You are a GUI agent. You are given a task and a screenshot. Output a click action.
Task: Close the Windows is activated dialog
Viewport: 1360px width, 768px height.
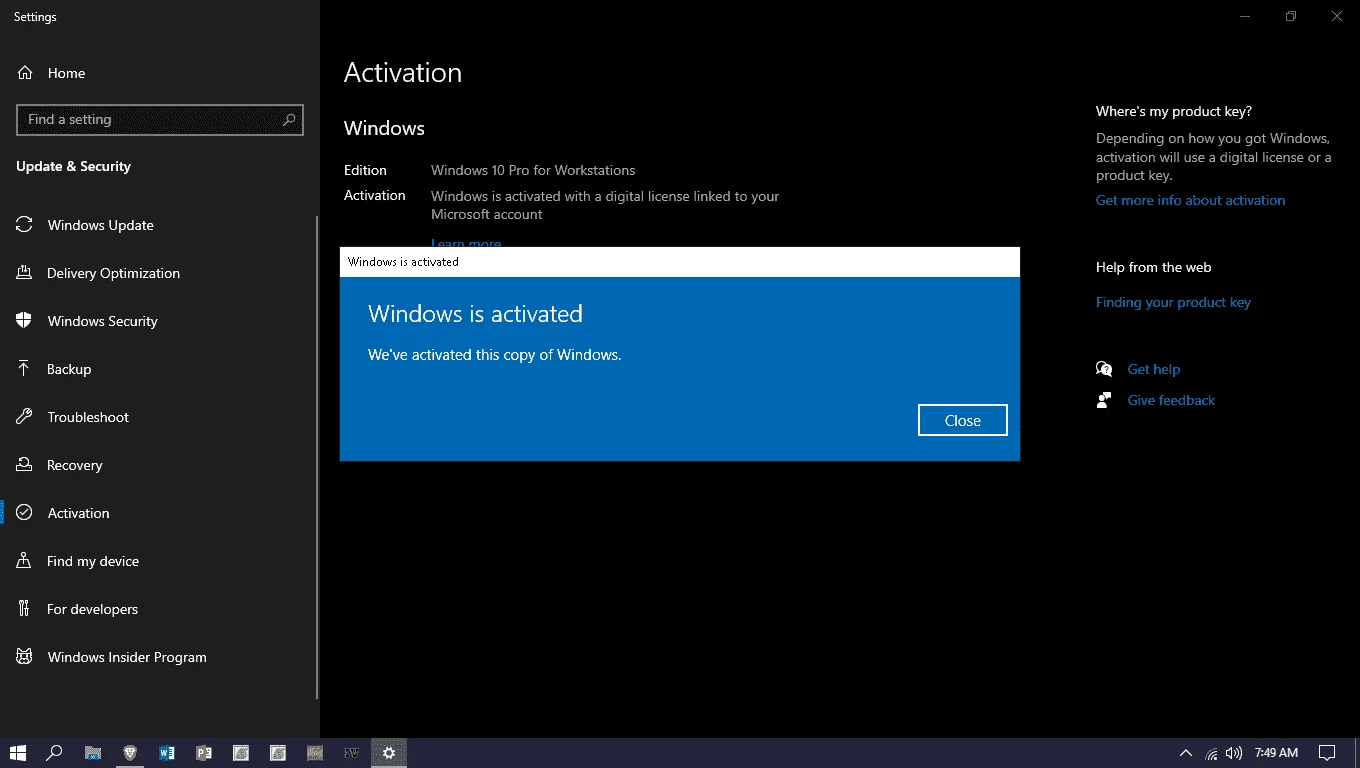(x=962, y=420)
